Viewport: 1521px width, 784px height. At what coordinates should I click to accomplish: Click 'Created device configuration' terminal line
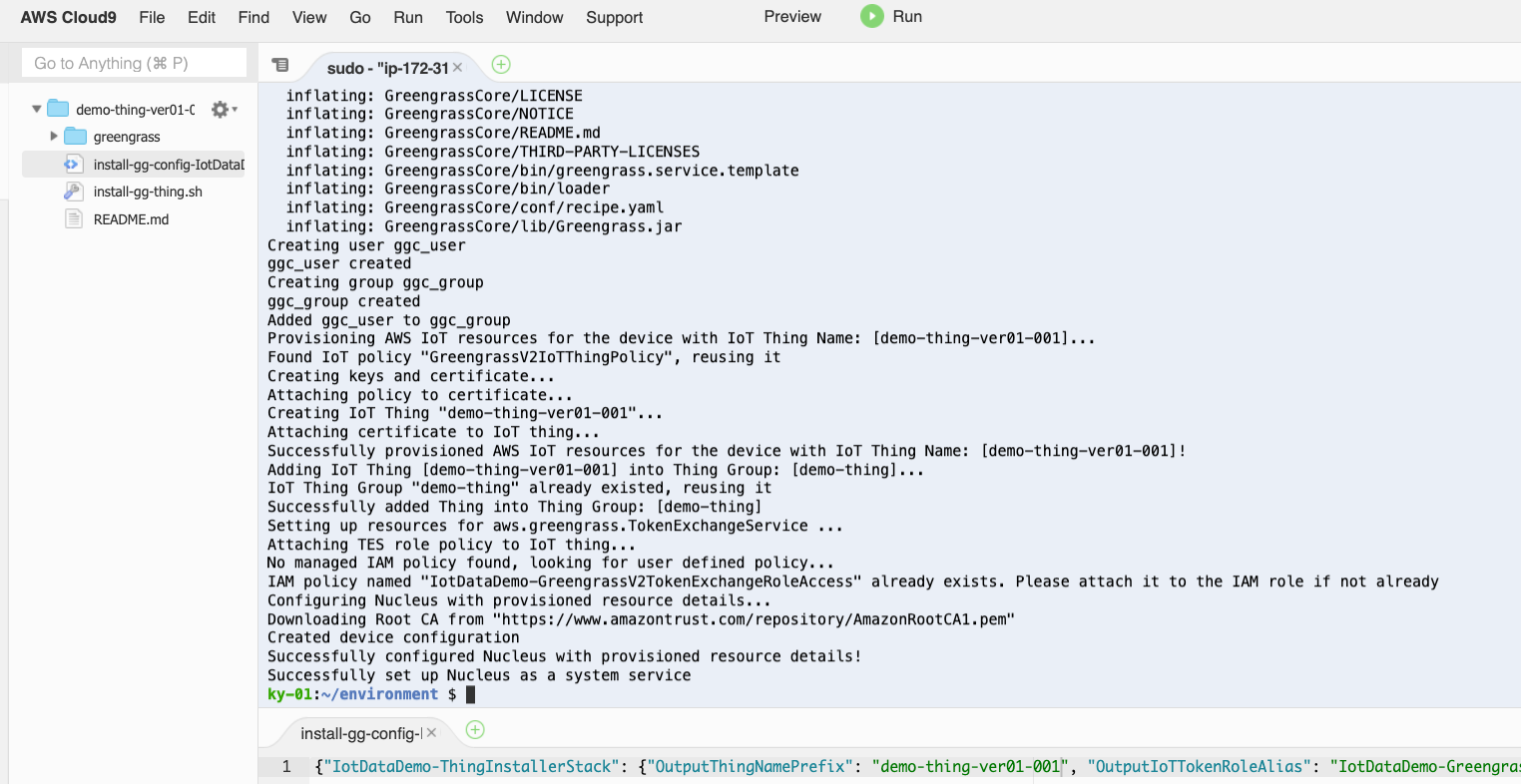(x=393, y=637)
